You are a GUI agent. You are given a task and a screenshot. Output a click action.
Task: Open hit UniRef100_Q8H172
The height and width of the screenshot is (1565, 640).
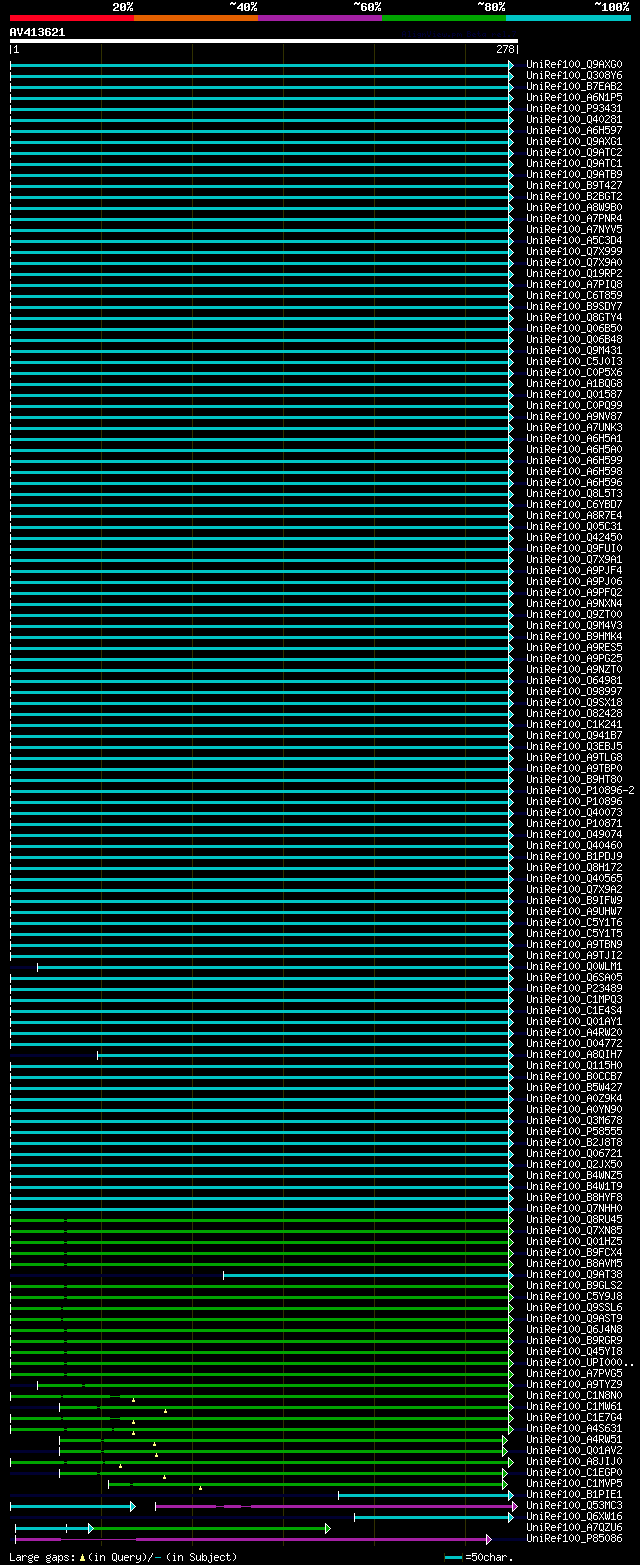click(x=574, y=867)
